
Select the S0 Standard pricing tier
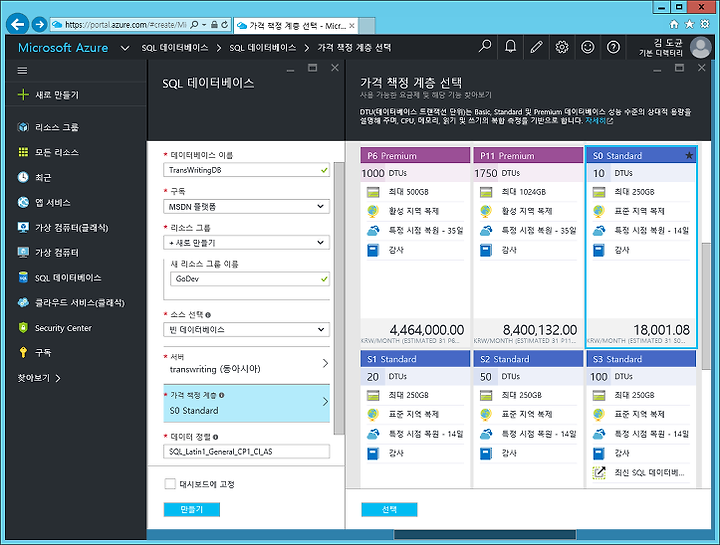coord(641,247)
